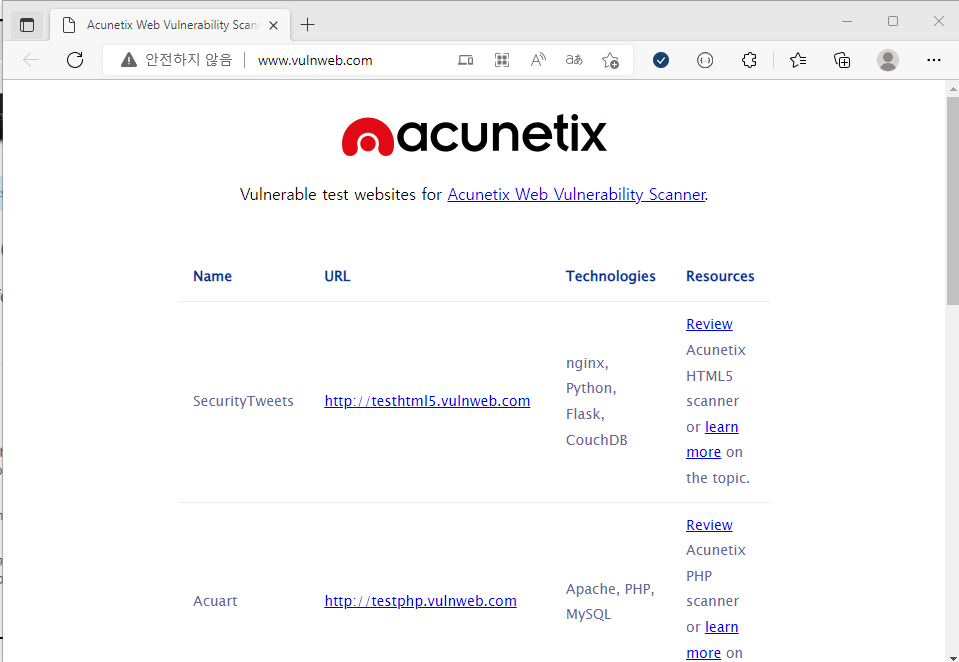Reload the page with refresh icon
This screenshot has width=959, height=662.
75,60
